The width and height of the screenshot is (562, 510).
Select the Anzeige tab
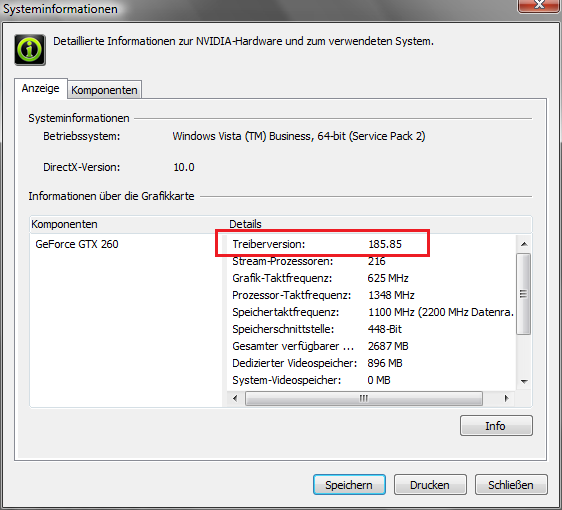tap(41, 89)
